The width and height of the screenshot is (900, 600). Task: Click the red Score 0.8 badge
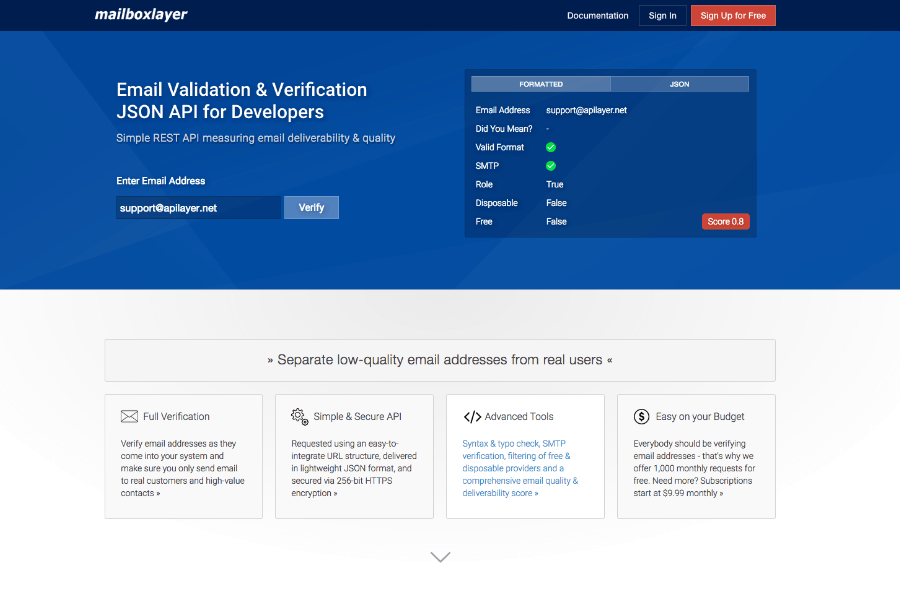725,221
